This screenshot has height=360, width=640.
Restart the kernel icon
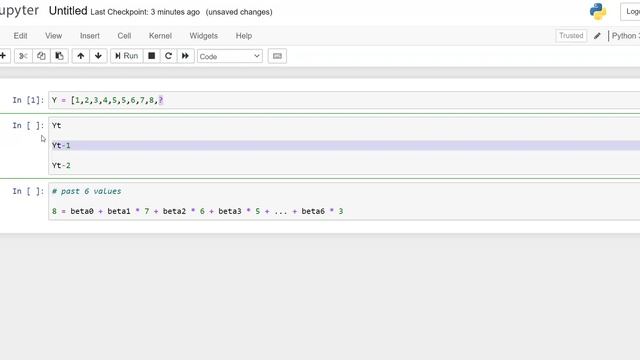[168, 56]
